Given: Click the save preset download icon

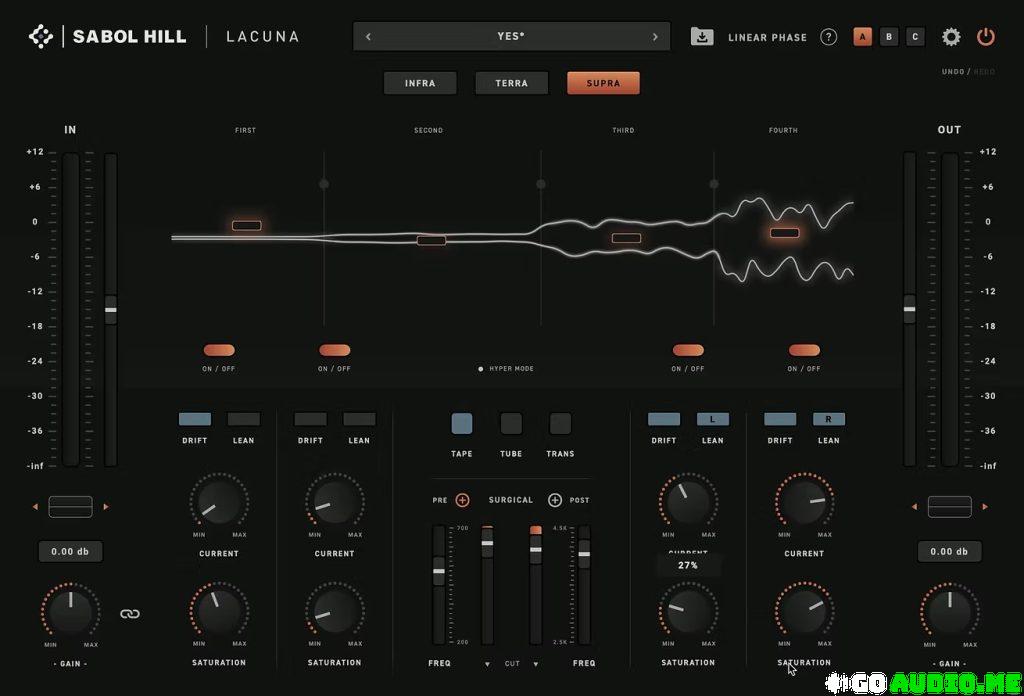Looking at the screenshot, I should [701, 37].
